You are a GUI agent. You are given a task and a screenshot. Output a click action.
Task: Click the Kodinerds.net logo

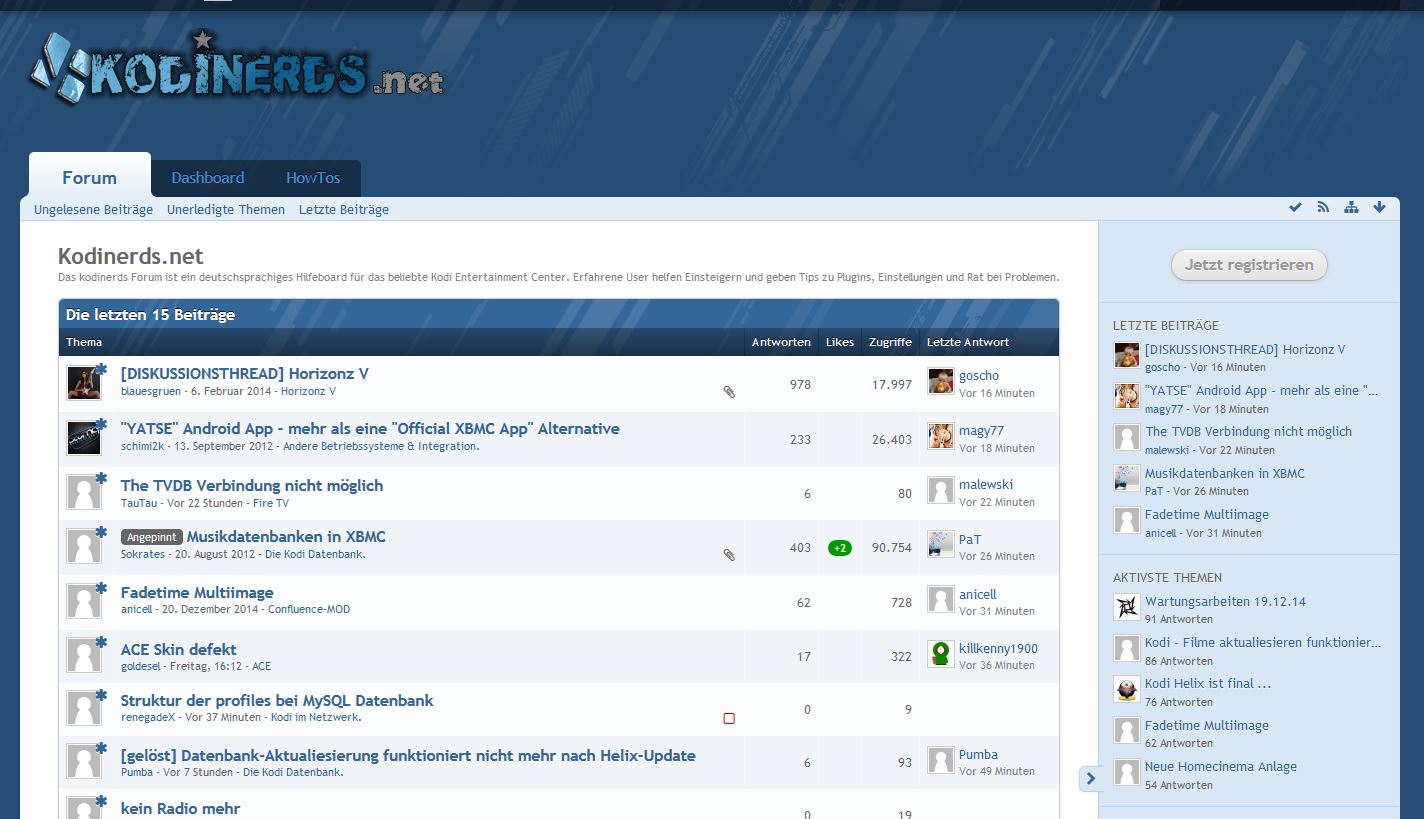pyautogui.click(x=236, y=68)
